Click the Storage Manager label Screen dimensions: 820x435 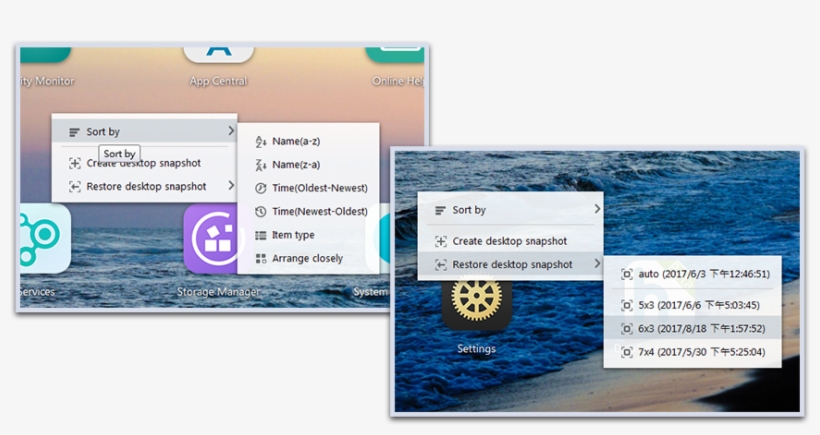click(x=219, y=292)
